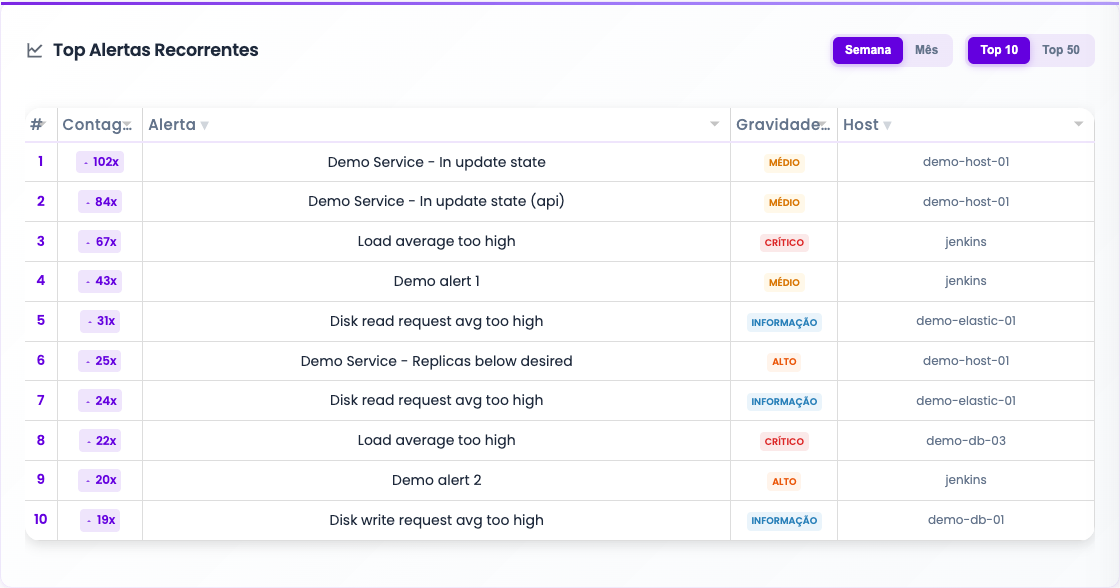1120x588 pixels.
Task: Click the INFORMAÇÃO badge in row 10
Action: [x=784, y=521]
